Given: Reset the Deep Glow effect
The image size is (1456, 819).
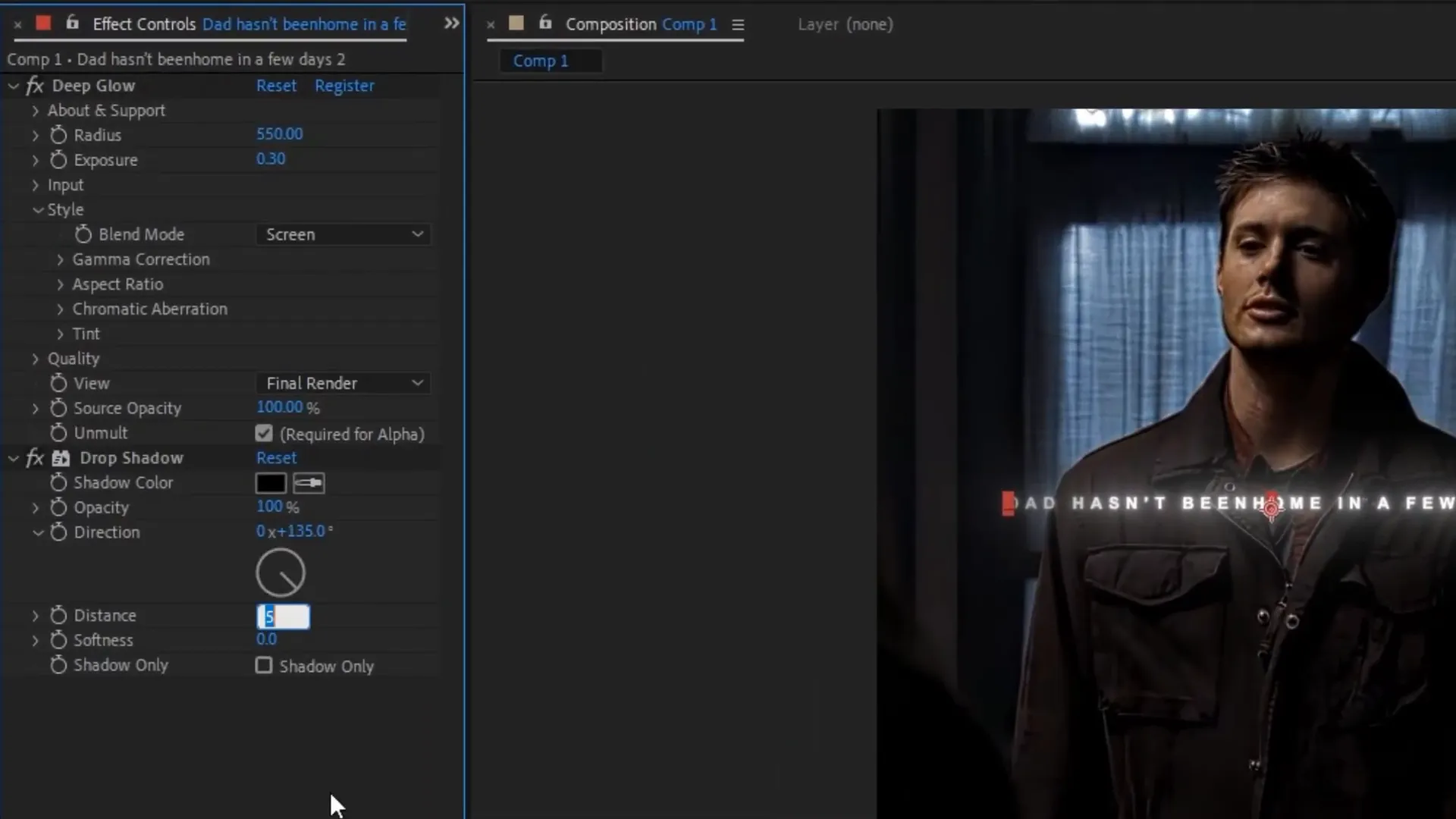Looking at the screenshot, I should [276, 86].
